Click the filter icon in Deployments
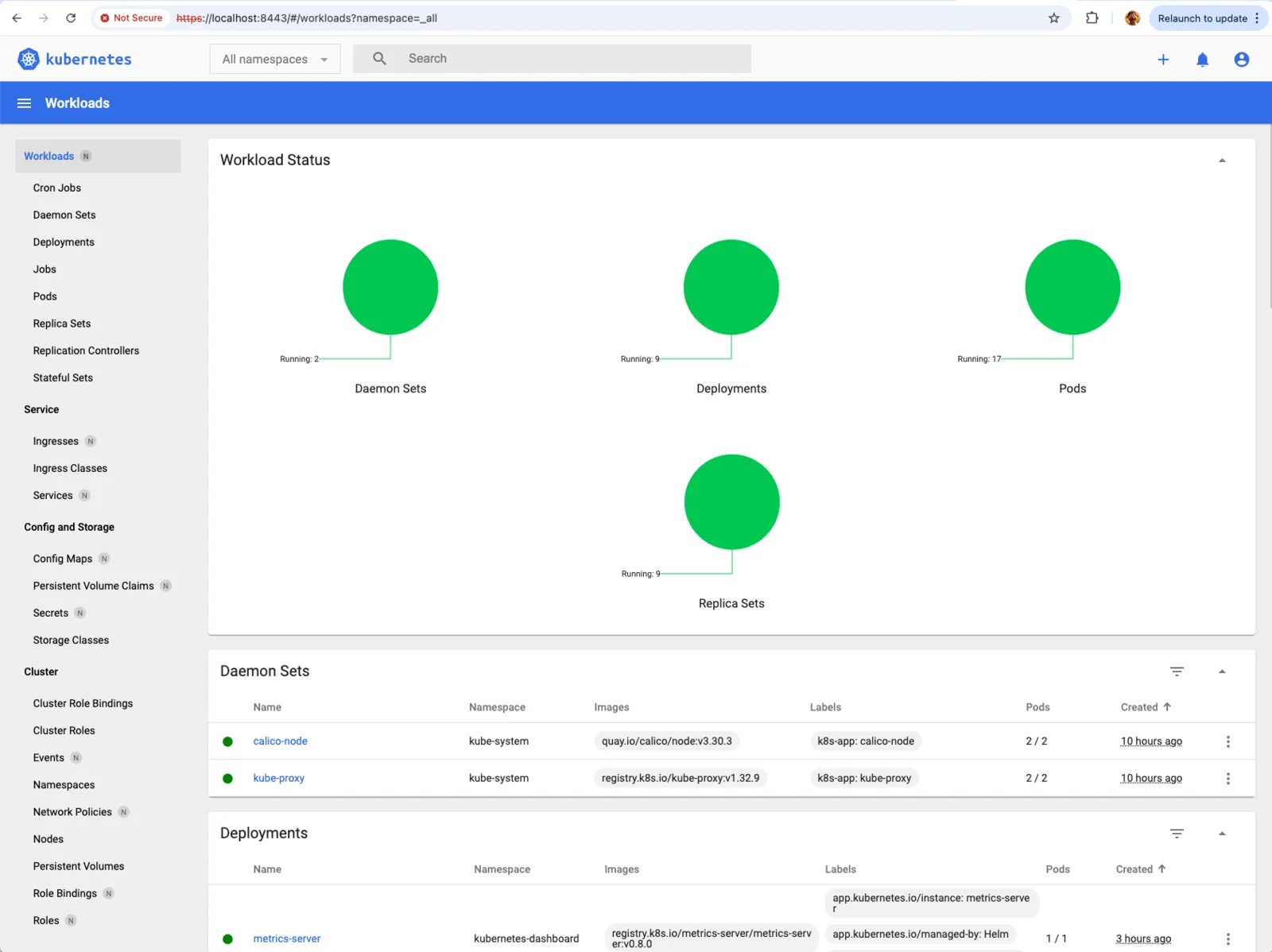Viewport: 1272px width, 952px height. pos(1177,834)
